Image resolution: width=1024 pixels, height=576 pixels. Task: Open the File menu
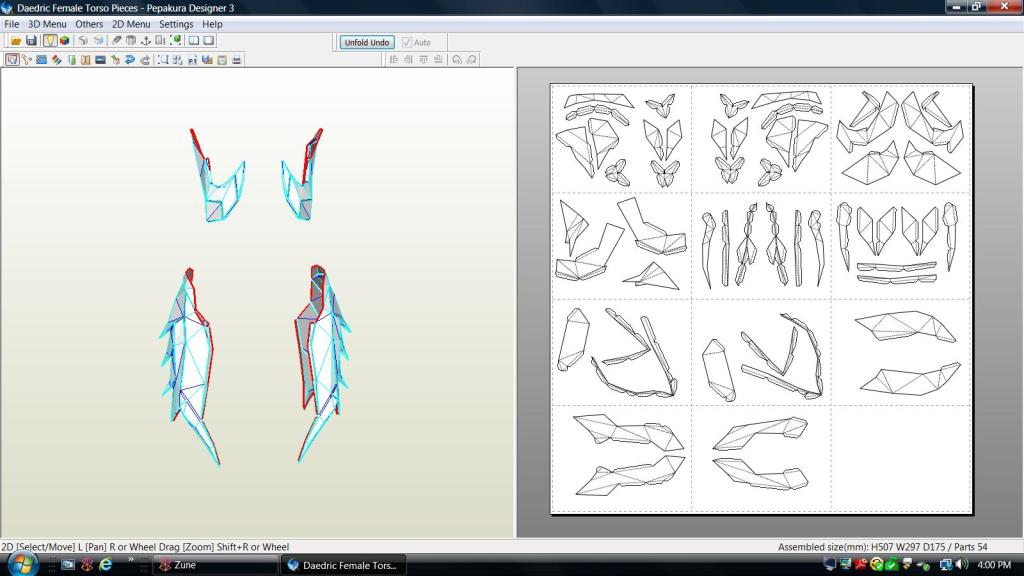(12, 24)
